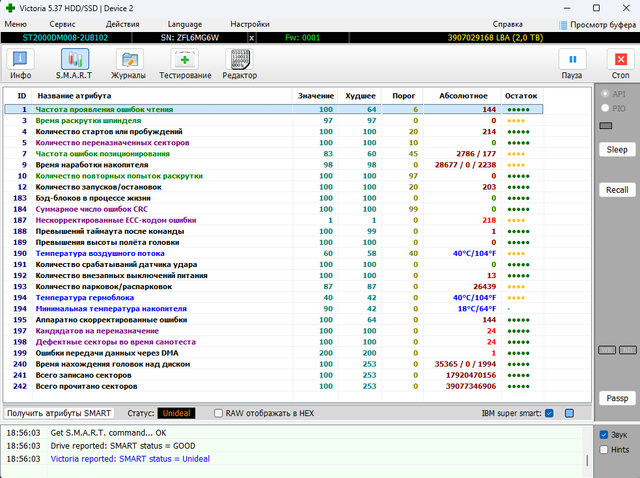
Task: Uncheck the IBM super smart checkbox
Action: click(549, 414)
